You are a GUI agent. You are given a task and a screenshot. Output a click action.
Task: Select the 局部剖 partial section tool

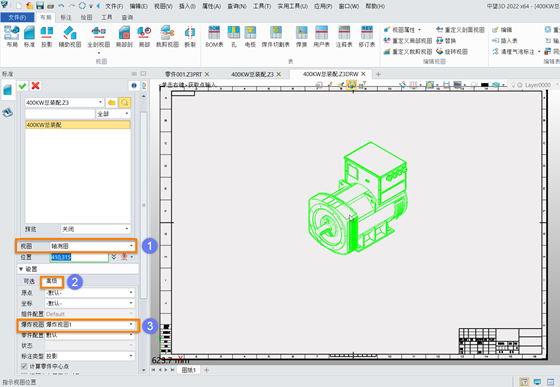[124, 37]
